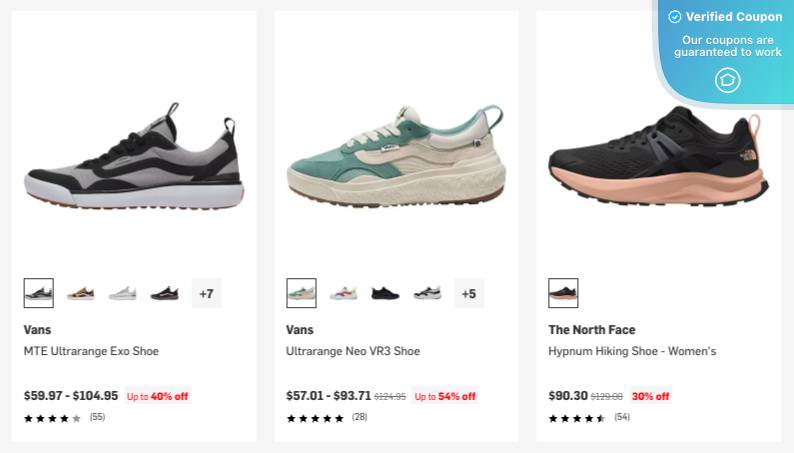Click the green Vans Ultrarange Neo shoe image
This screenshot has width=794, height=453.
(x=396, y=156)
